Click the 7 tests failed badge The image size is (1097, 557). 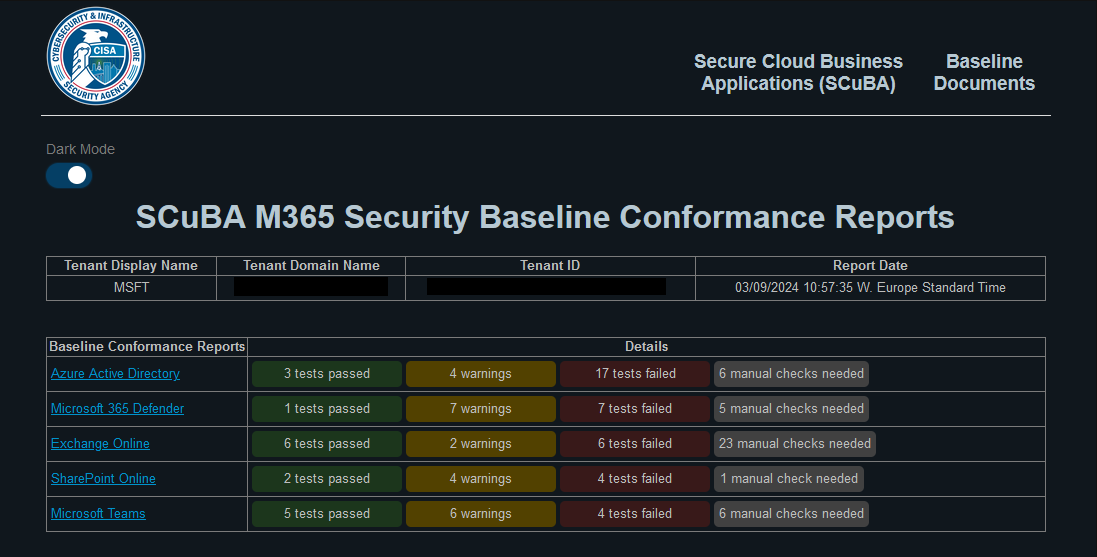coord(635,409)
